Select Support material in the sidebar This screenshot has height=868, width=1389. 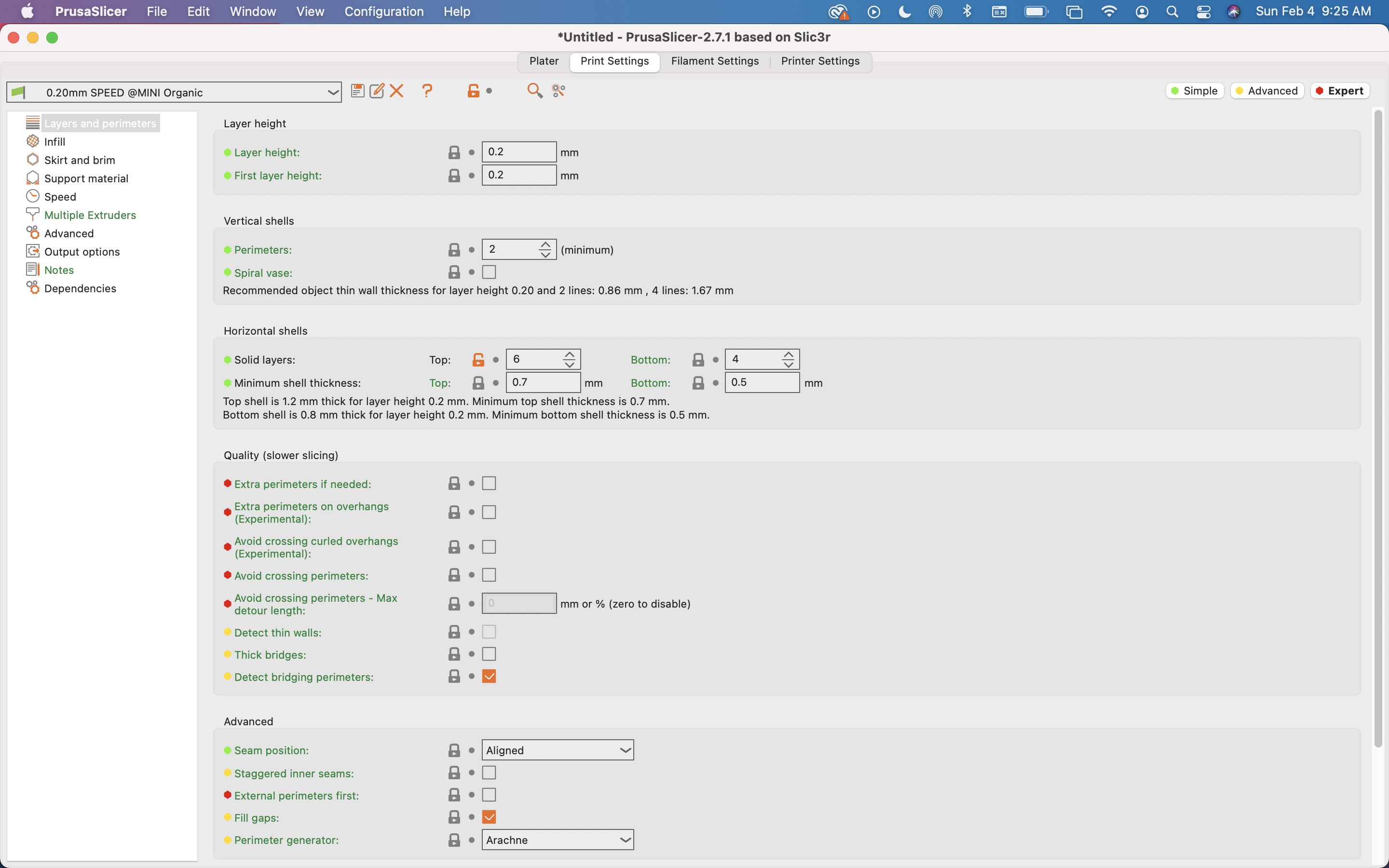[x=86, y=178]
